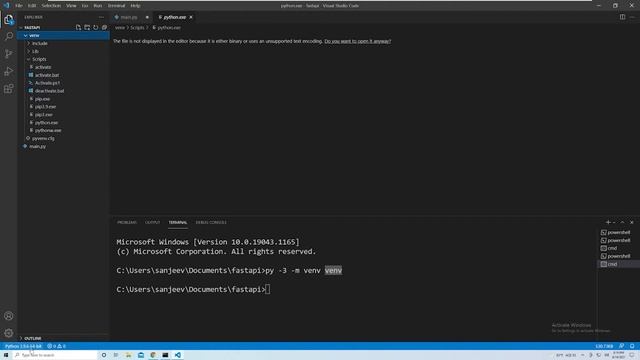Expand the Include folder
640x360 pixels.
tap(64, 43)
